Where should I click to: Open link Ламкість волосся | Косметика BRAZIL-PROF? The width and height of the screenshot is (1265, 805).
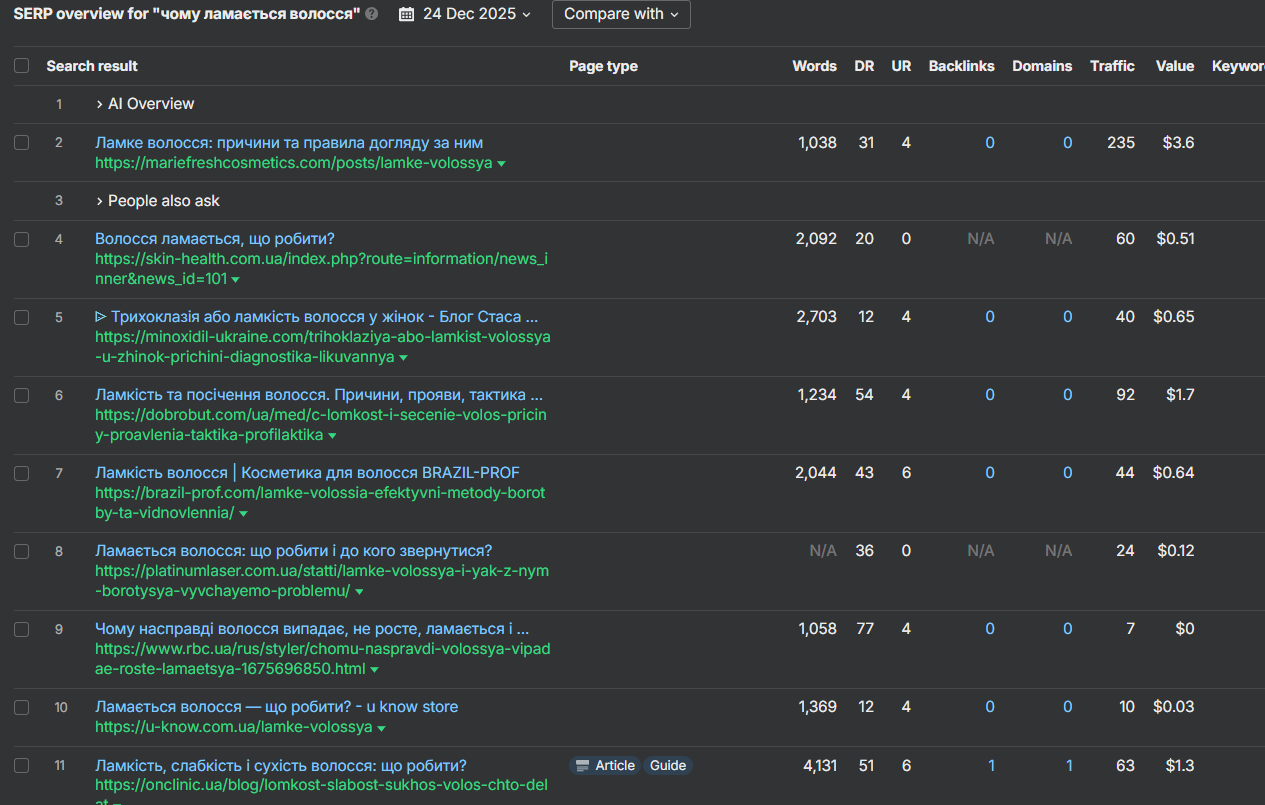[x=307, y=473]
